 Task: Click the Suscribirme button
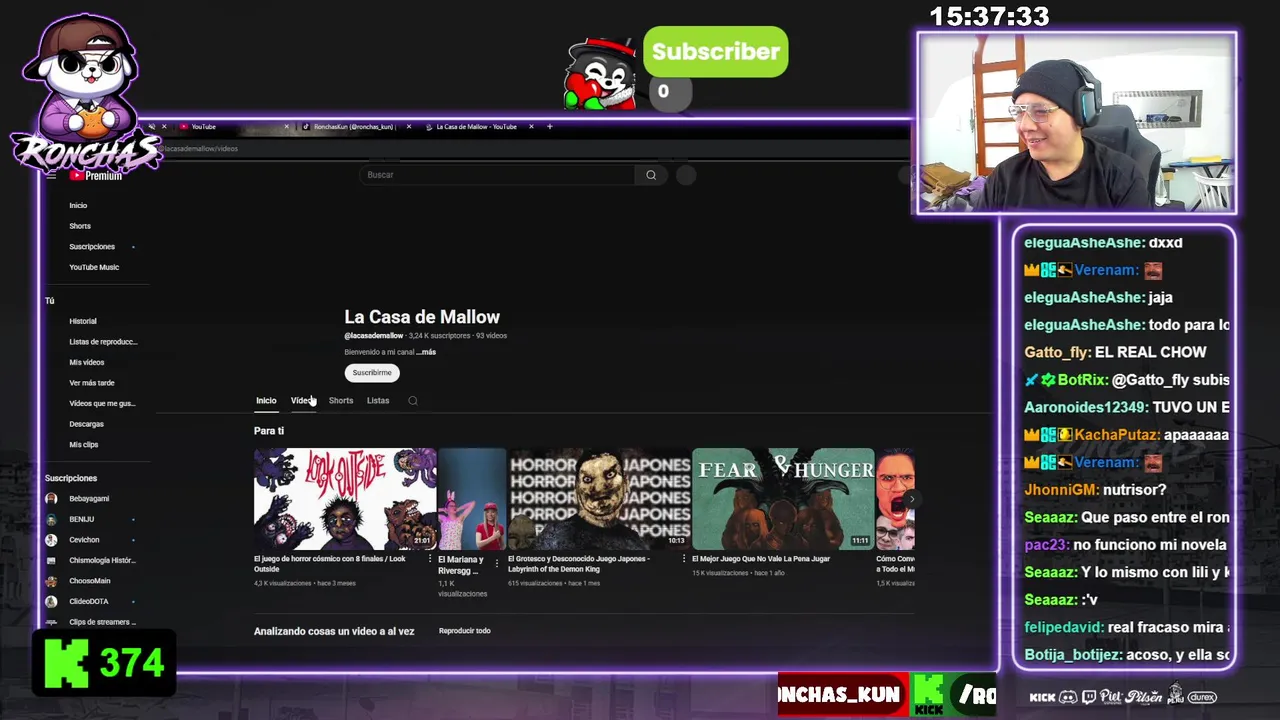coord(372,373)
